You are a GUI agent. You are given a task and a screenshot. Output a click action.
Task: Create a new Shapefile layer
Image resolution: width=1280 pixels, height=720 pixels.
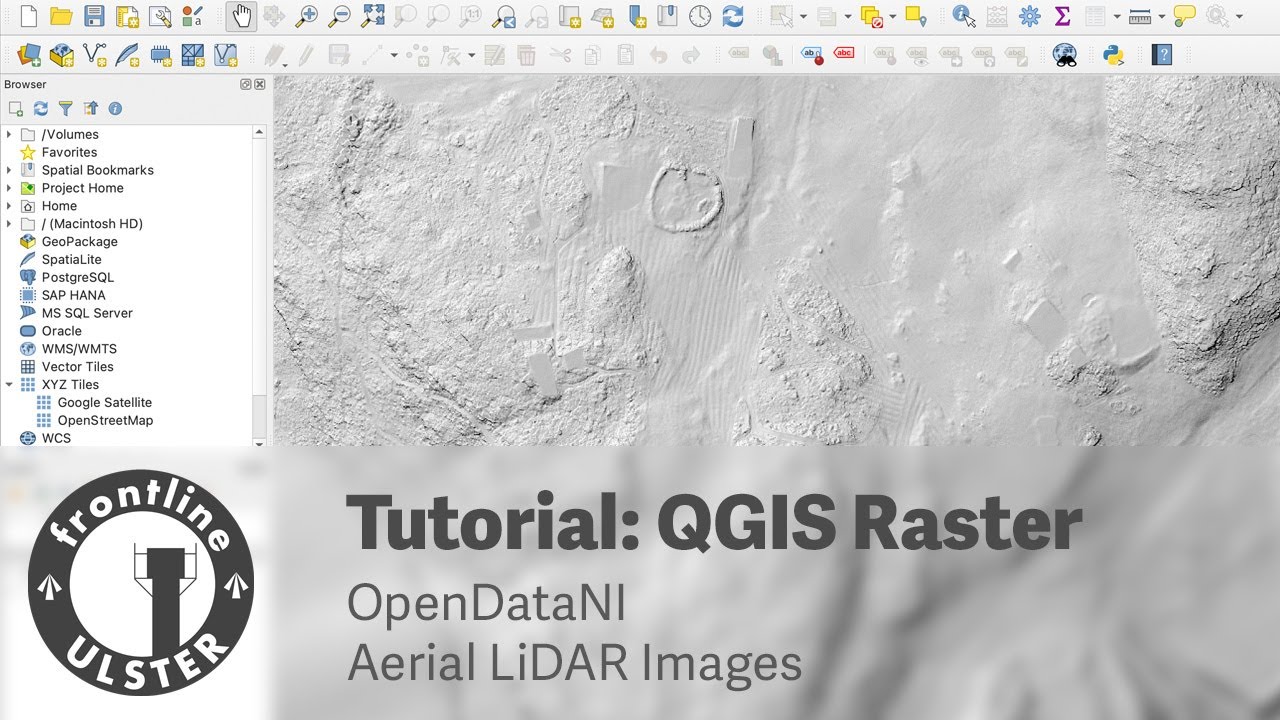tap(95, 55)
